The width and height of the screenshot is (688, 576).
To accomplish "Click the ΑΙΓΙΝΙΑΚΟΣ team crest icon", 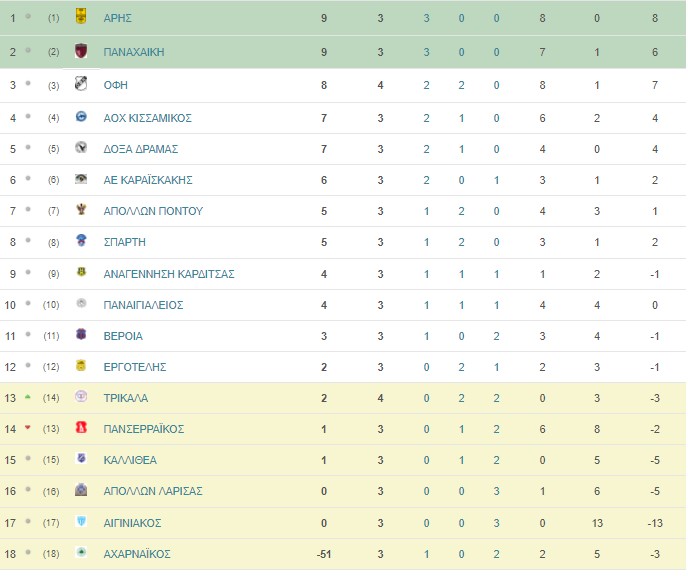I will click(81, 521).
